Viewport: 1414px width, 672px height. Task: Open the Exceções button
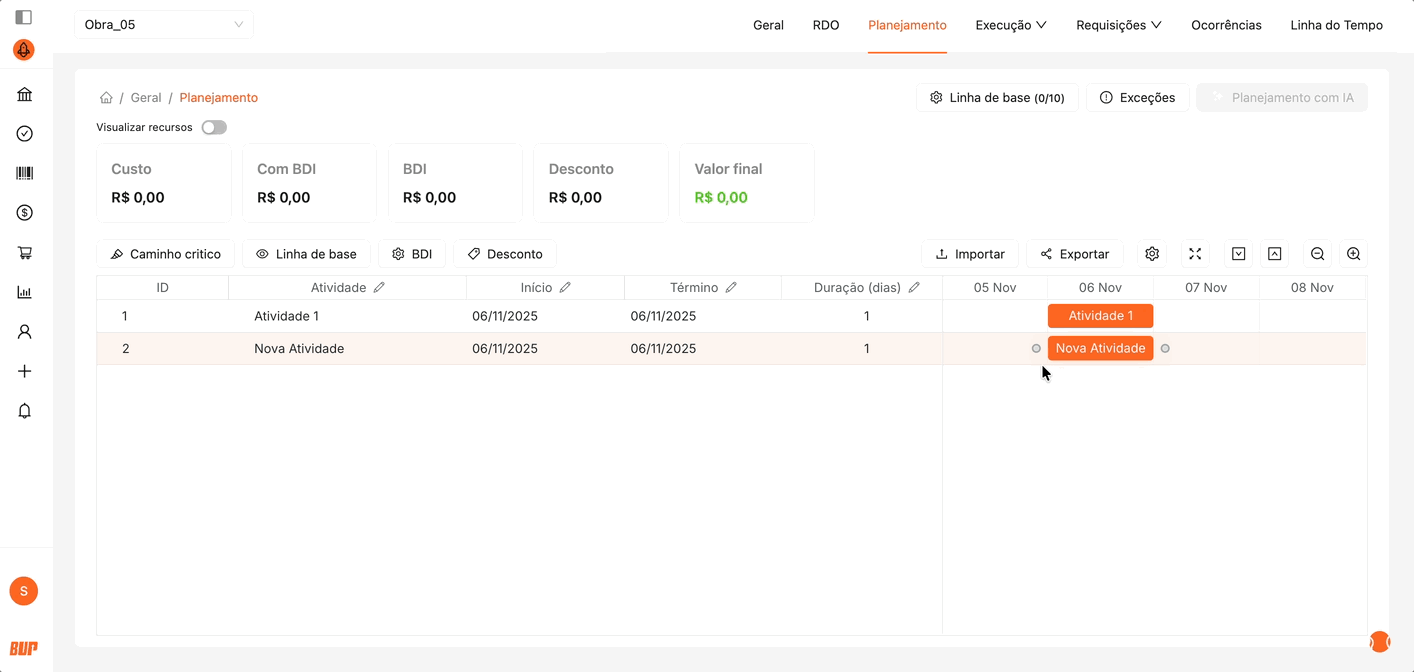click(1137, 98)
